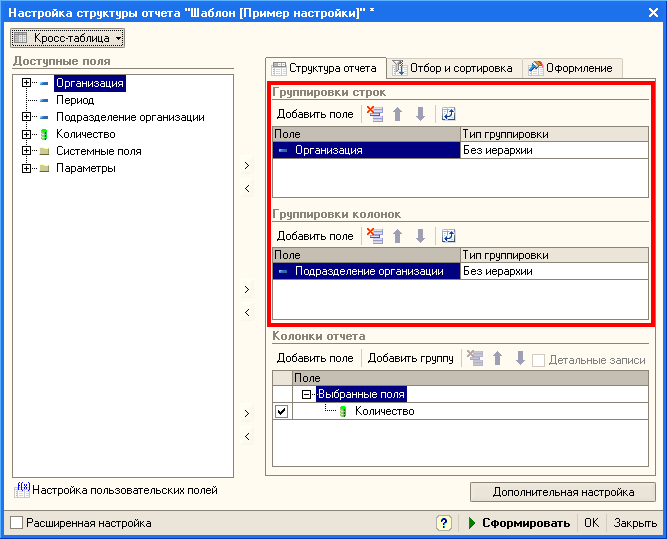Toggle the Детальные записи checkbox
The width and height of the screenshot is (667, 539).
coord(540,359)
